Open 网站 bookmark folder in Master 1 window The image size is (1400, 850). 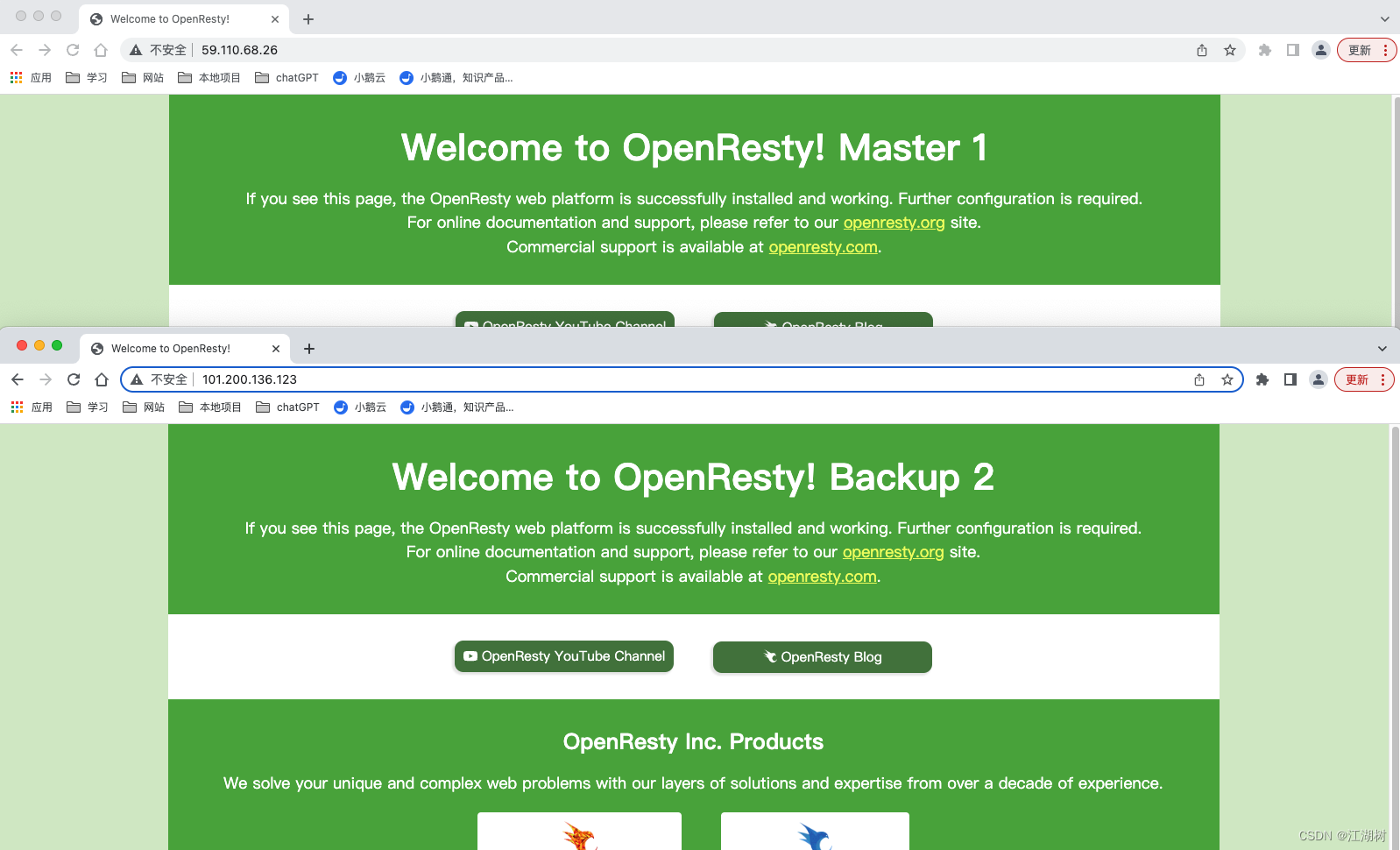coord(143,78)
